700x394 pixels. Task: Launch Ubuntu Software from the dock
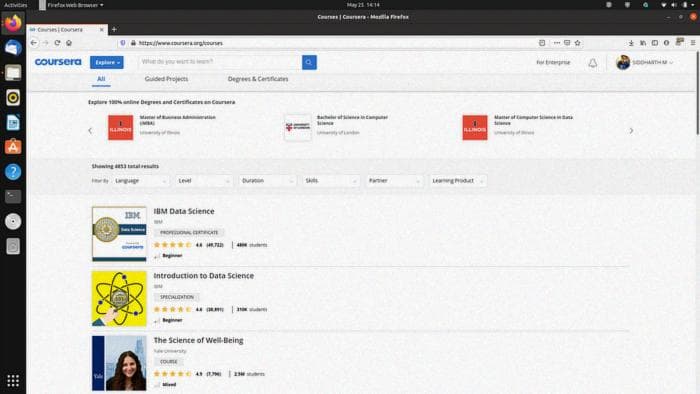[13, 147]
